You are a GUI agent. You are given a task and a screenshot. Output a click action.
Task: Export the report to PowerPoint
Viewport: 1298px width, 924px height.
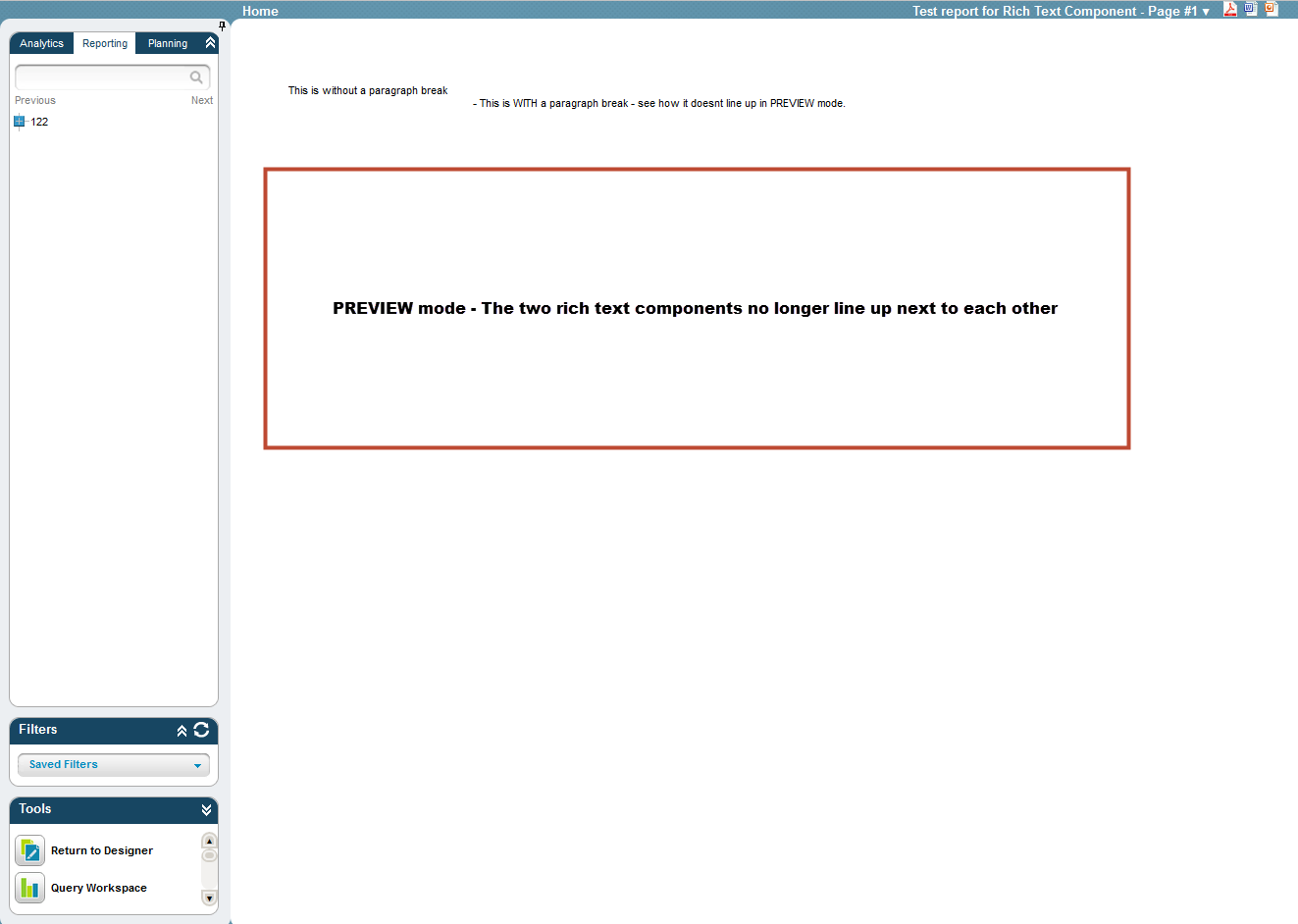[1272, 9]
